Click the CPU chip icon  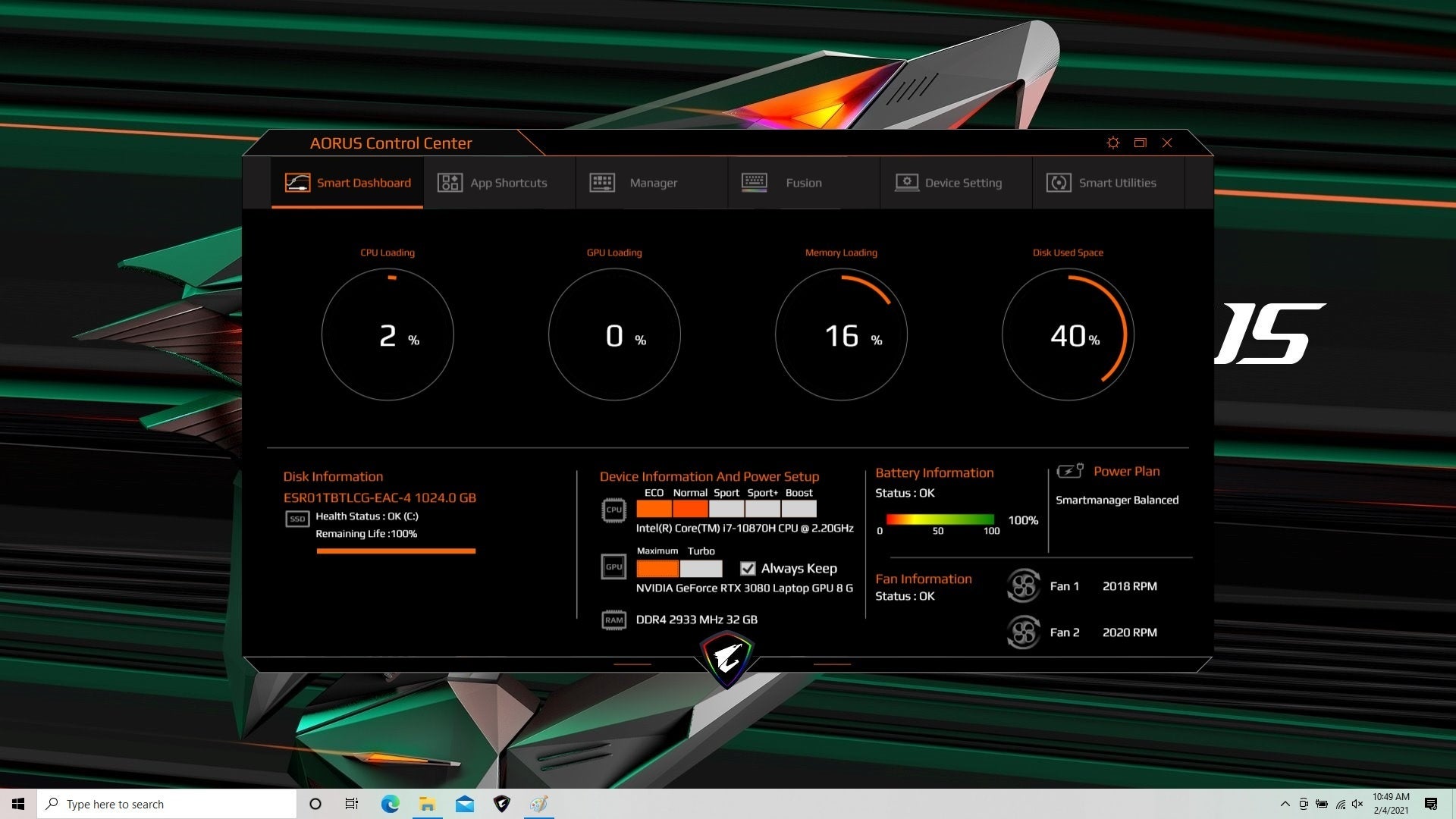(613, 510)
